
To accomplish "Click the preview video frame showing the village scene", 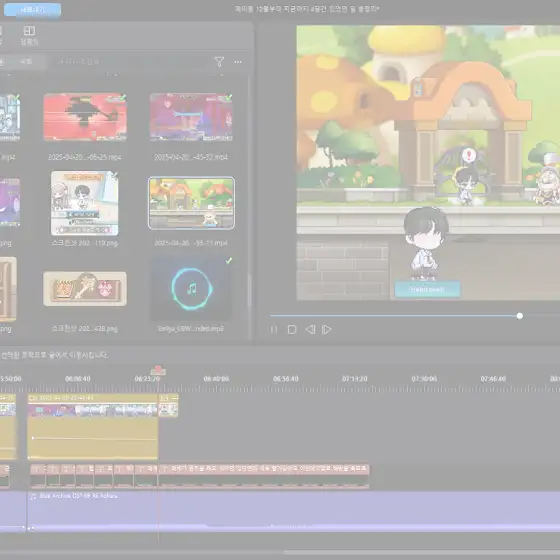I will point(428,163).
